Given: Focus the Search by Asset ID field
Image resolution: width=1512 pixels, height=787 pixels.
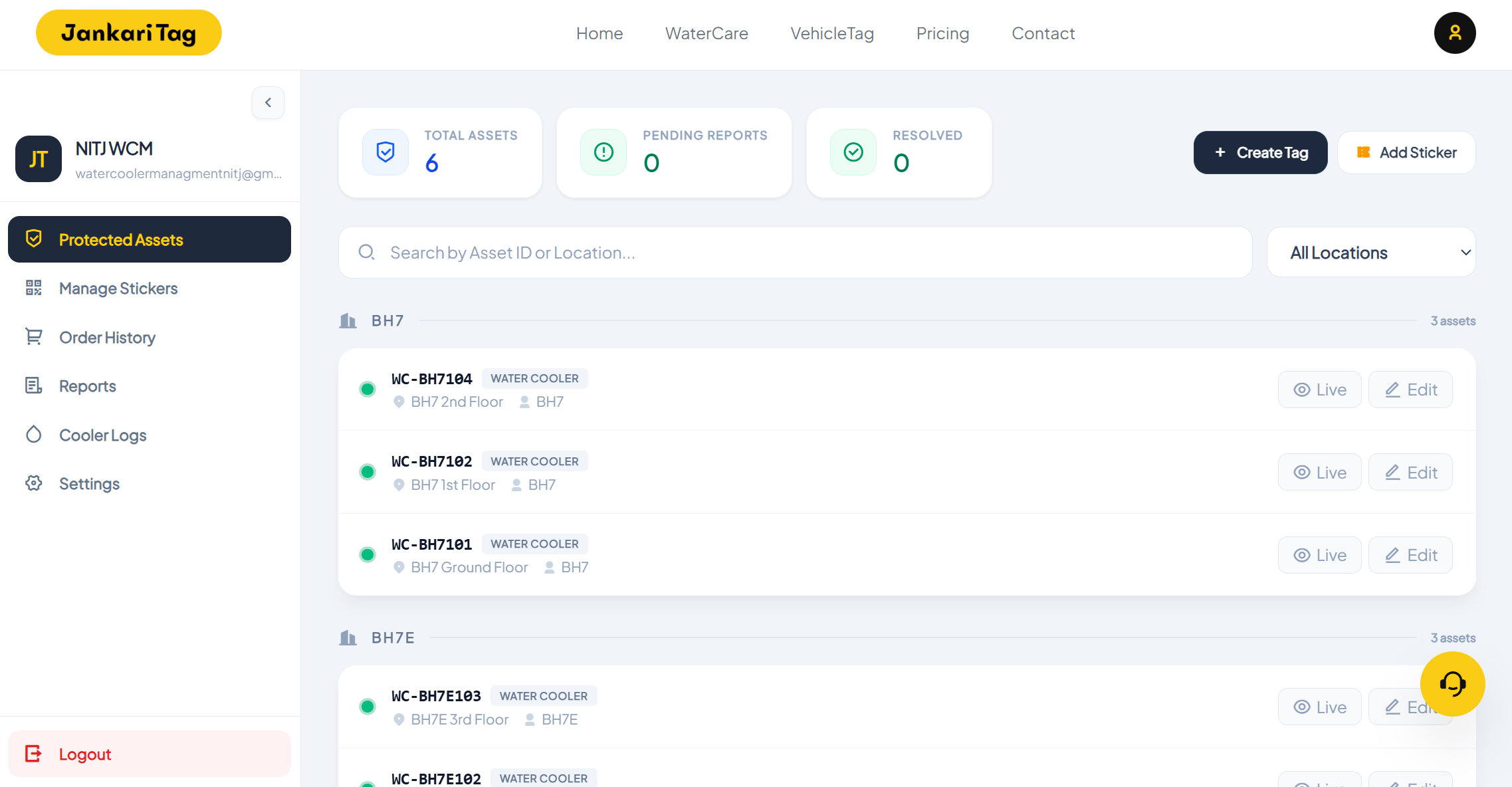Looking at the screenshot, I should 796,253.
